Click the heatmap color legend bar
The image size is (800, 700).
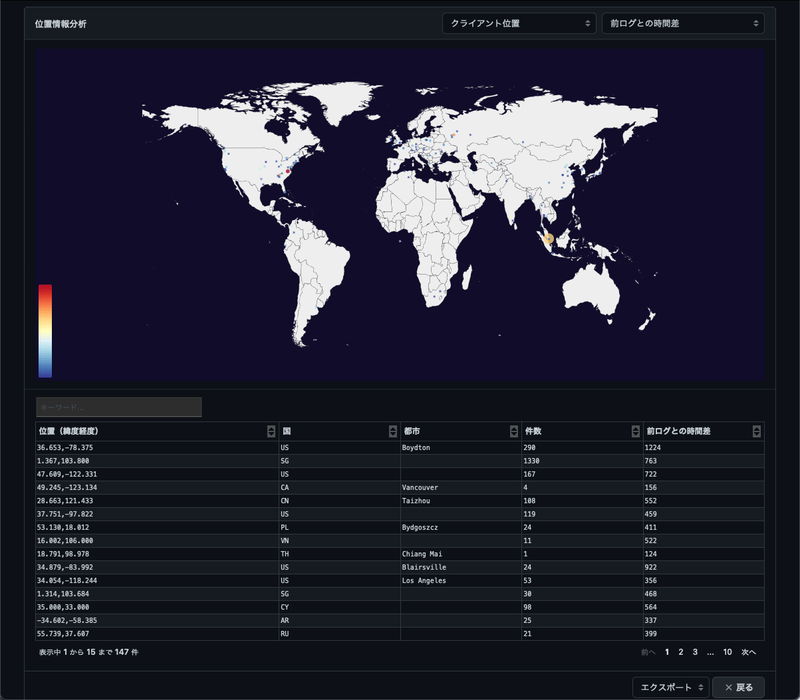[45, 331]
